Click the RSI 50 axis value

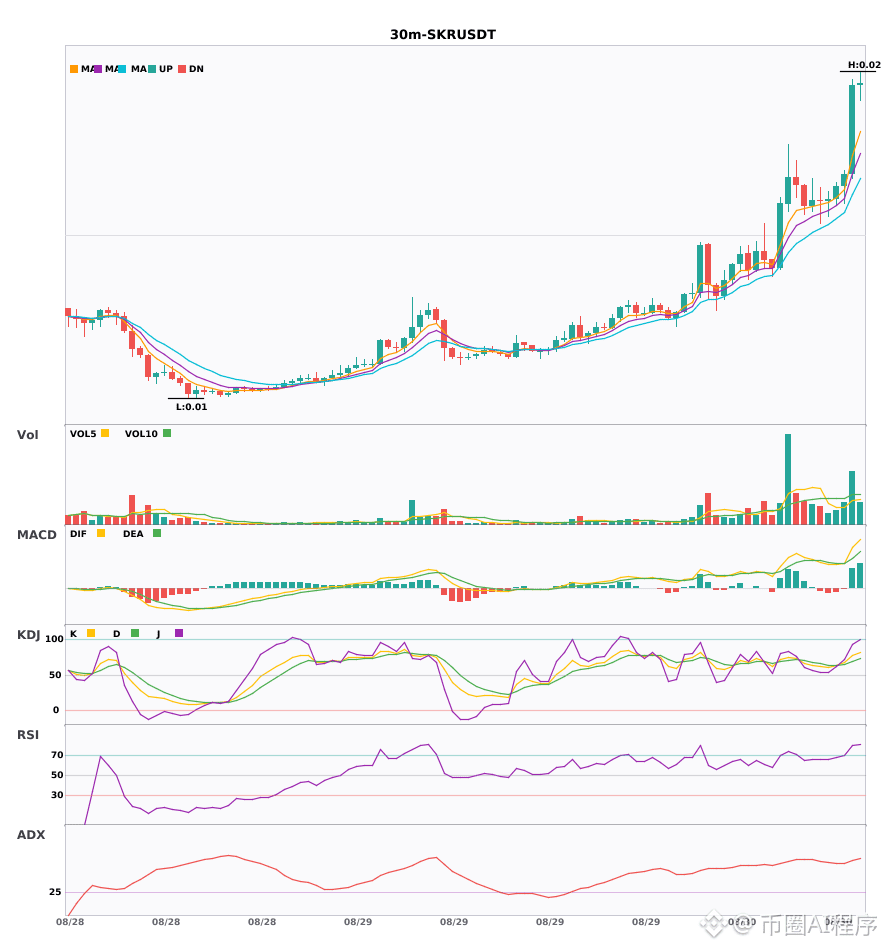pos(57,775)
